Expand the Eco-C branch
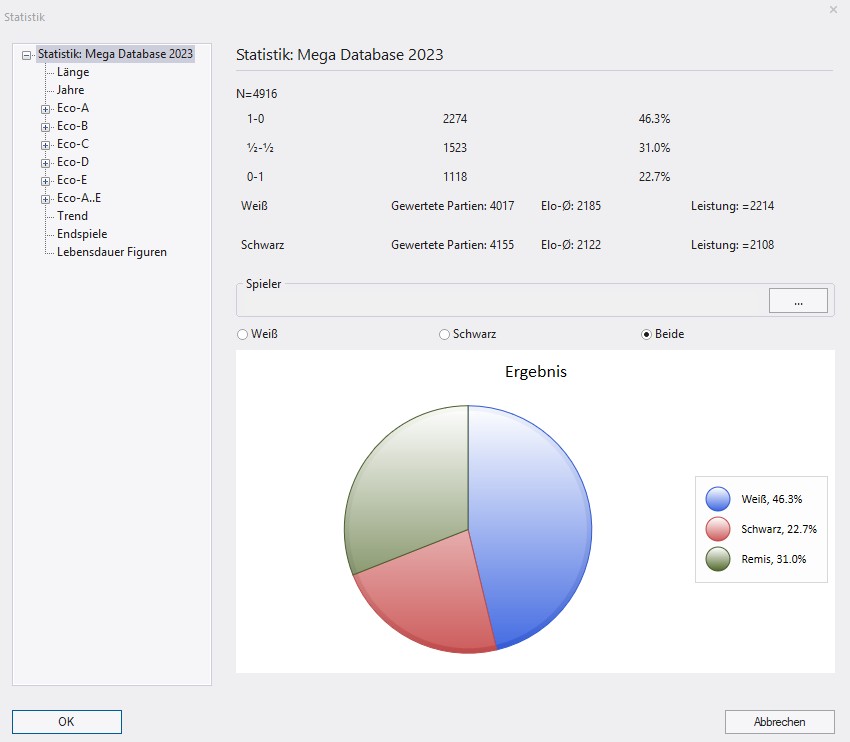This screenshot has width=850, height=742. (x=45, y=145)
